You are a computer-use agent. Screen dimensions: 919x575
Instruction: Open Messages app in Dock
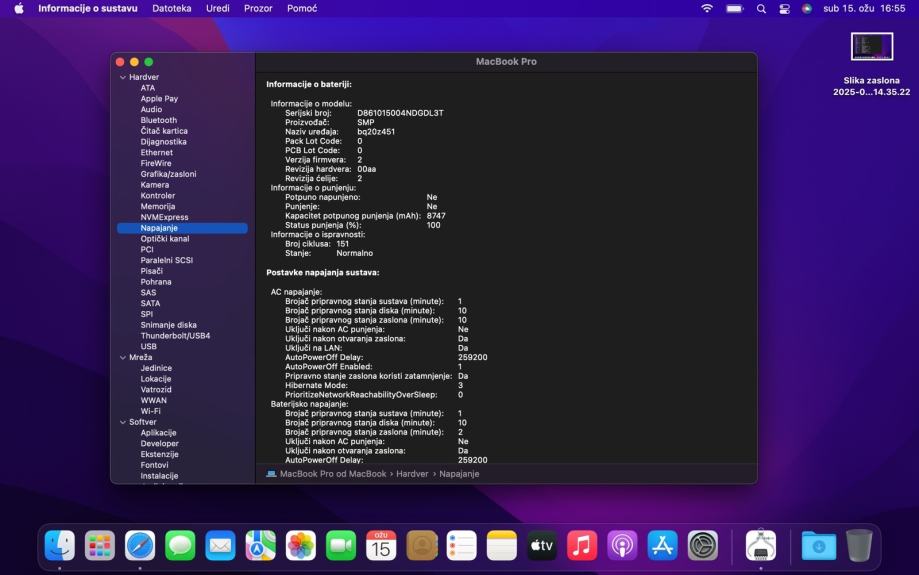[x=180, y=546]
